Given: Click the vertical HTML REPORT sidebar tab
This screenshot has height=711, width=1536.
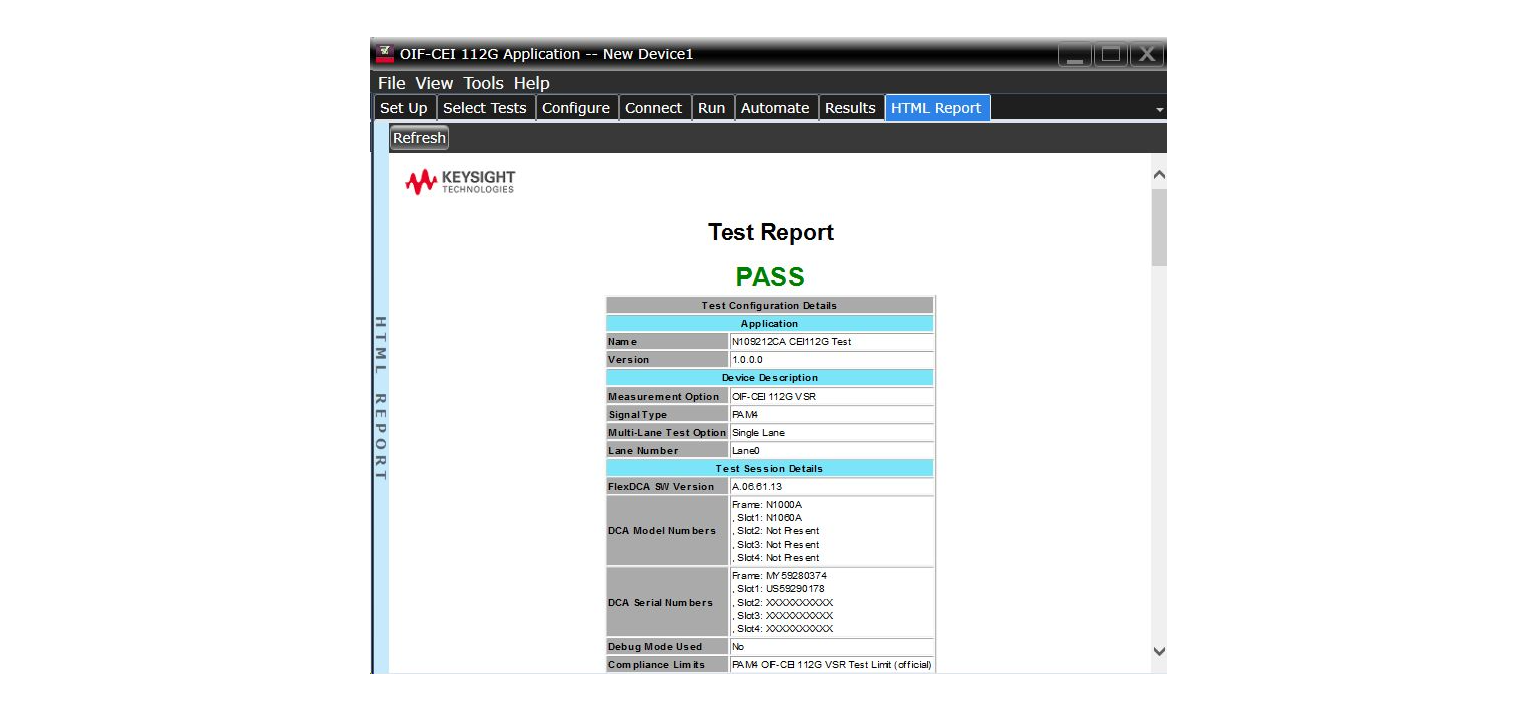Looking at the screenshot, I should 380,400.
